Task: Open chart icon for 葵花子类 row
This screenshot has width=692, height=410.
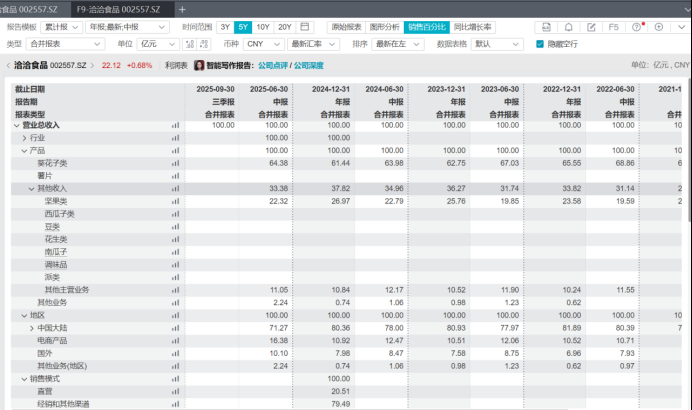Action: [x=176, y=163]
